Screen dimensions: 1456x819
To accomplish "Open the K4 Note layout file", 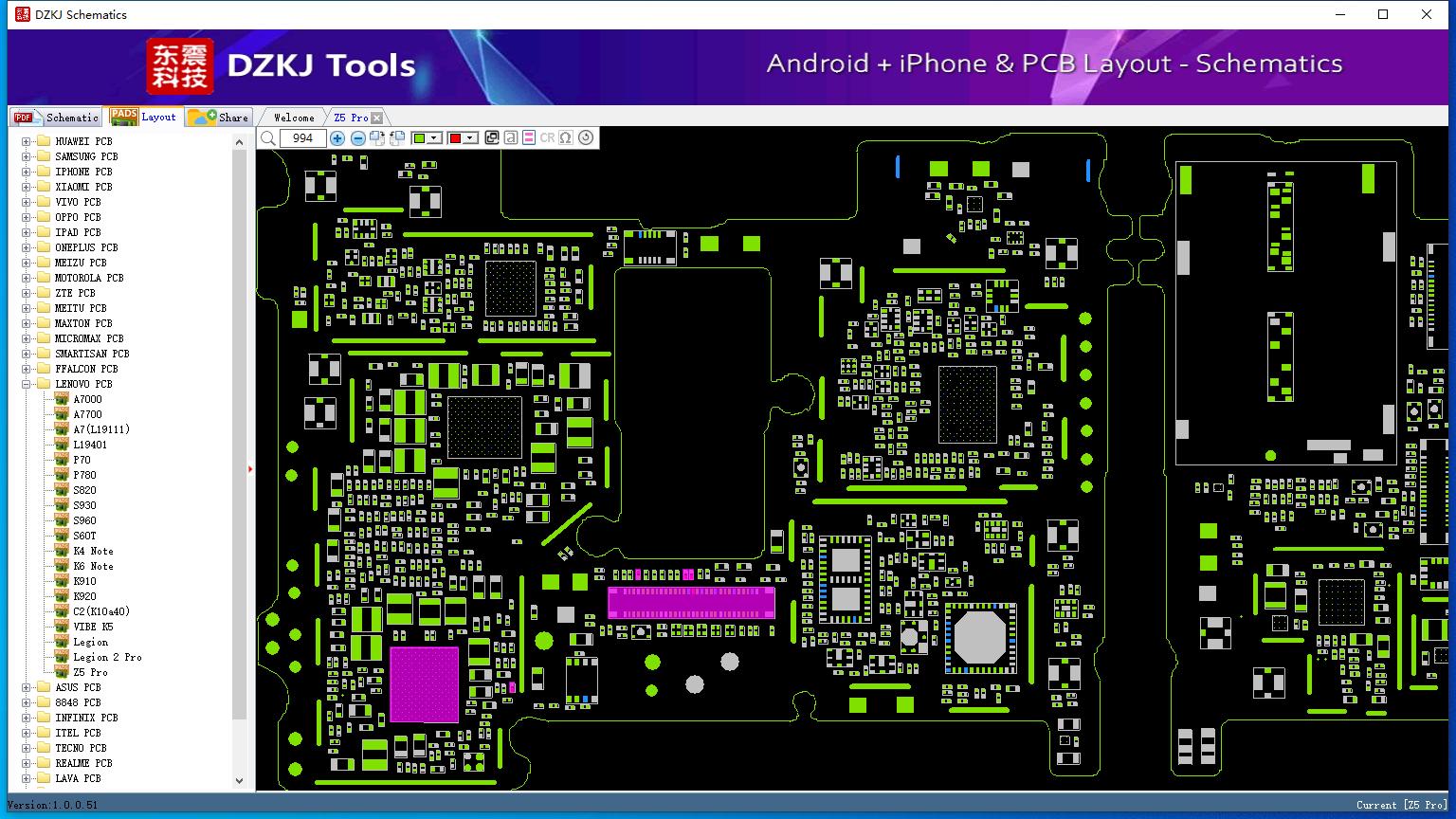I will (x=93, y=551).
